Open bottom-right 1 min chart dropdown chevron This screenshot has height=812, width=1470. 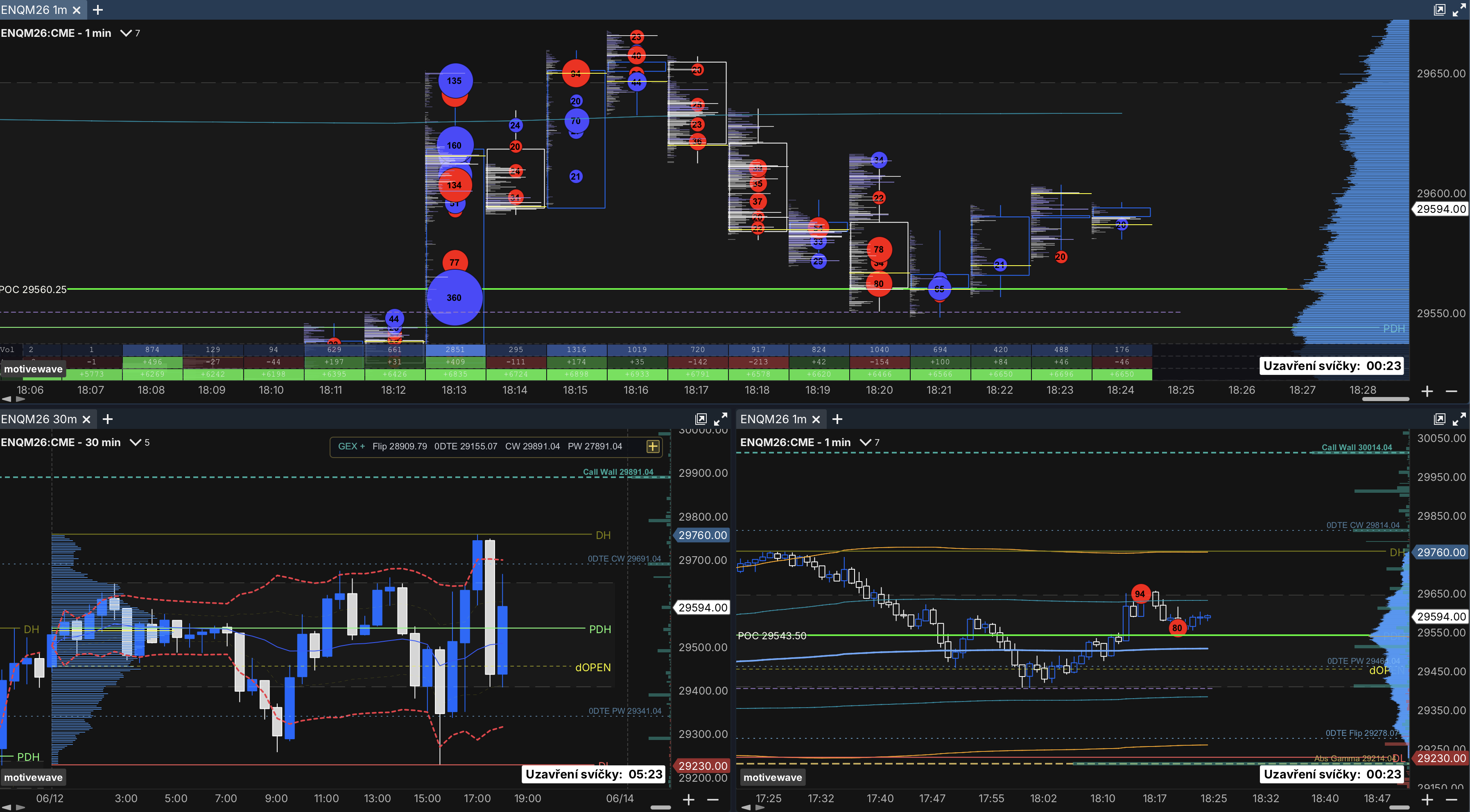click(x=865, y=442)
